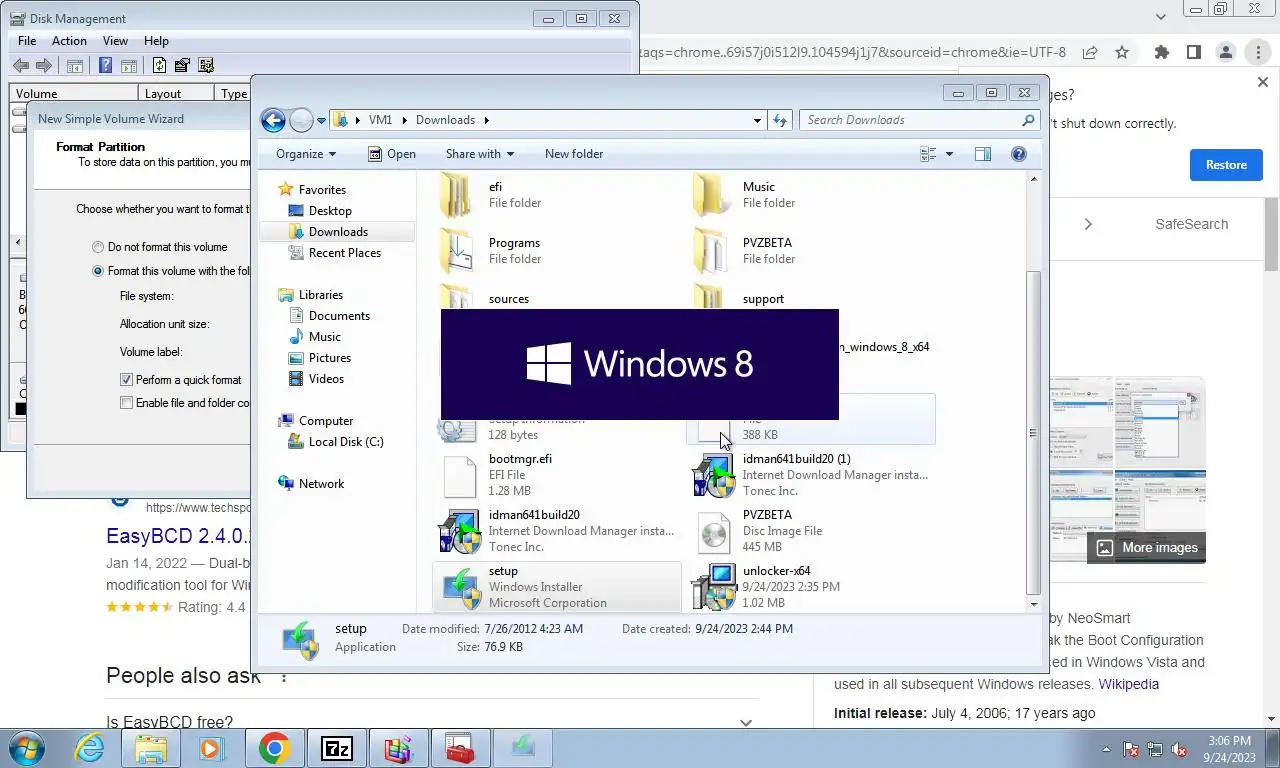This screenshot has width=1280, height=768.
Task: Toggle 'Perform a quick format' checkbox
Action: (126, 380)
